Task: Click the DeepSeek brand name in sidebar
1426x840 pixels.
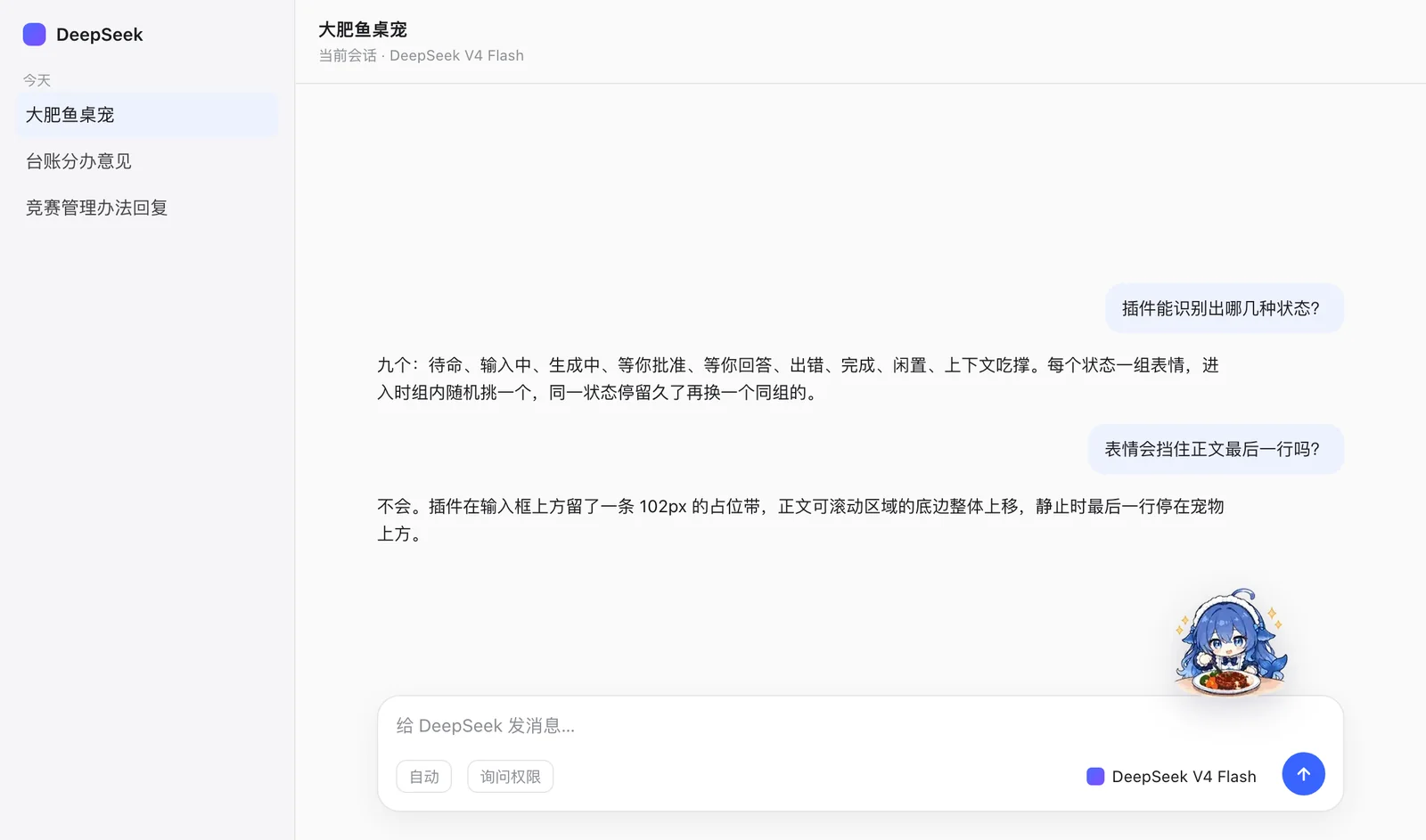Action: [x=99, y=35]
